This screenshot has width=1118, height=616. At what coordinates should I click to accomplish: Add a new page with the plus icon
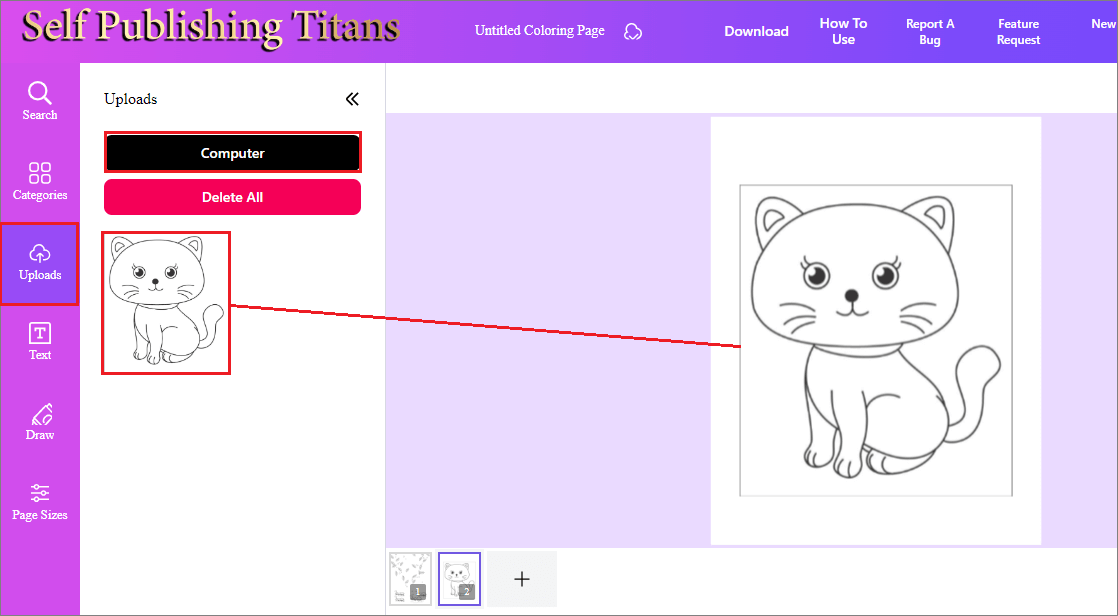tap(521, 578)
